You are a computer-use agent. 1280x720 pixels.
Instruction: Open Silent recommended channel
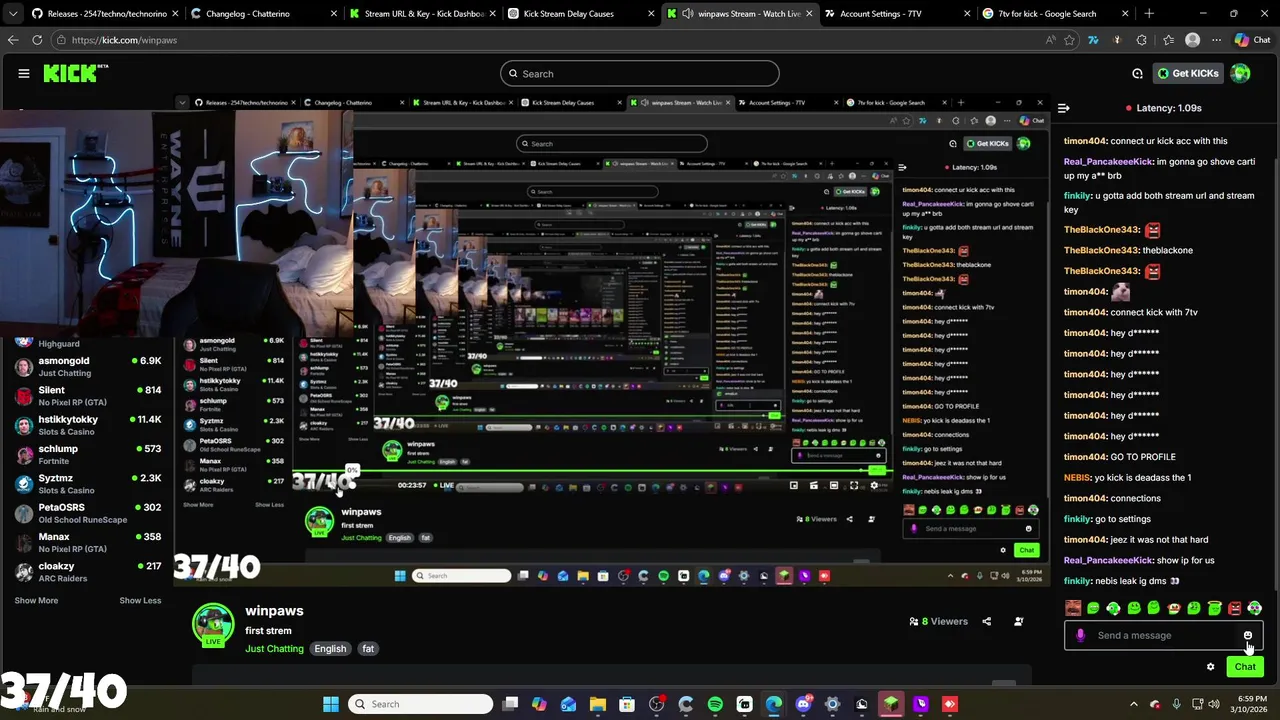[88, 396]
